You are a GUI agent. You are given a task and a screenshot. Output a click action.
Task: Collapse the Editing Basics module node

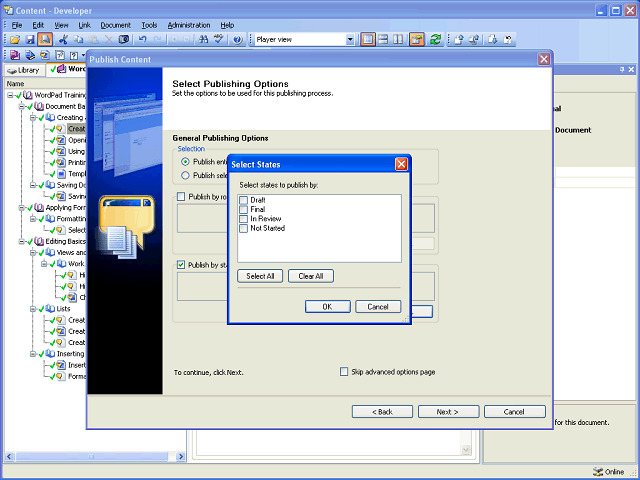[x=22, y=242]
